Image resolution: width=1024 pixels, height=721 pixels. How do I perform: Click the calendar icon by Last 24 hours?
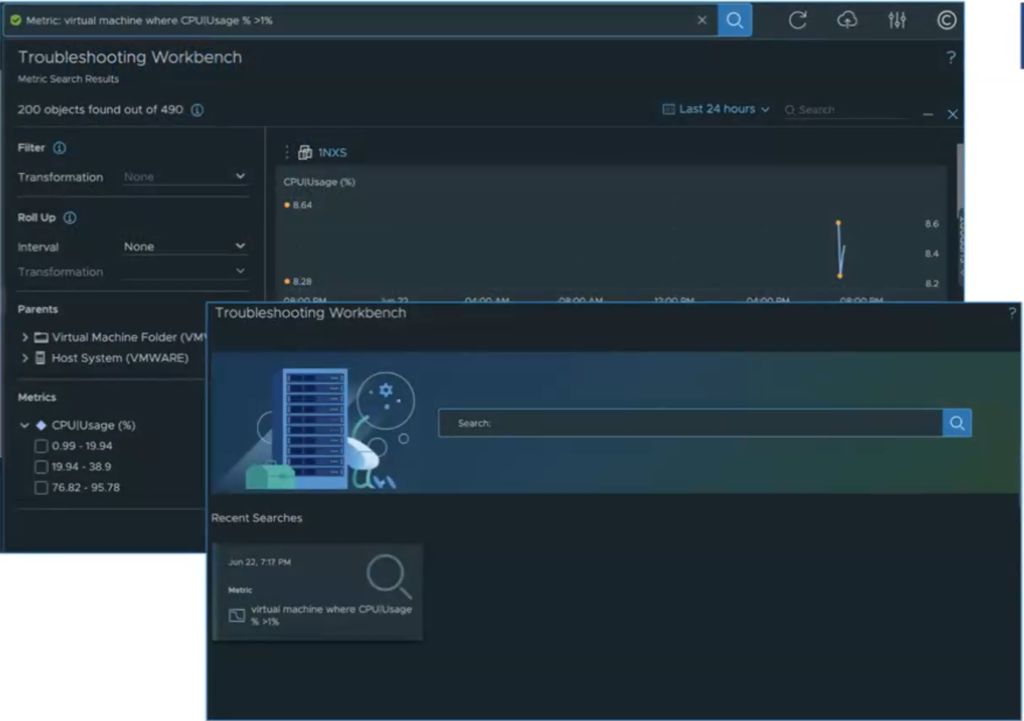(x=668, y=109)
